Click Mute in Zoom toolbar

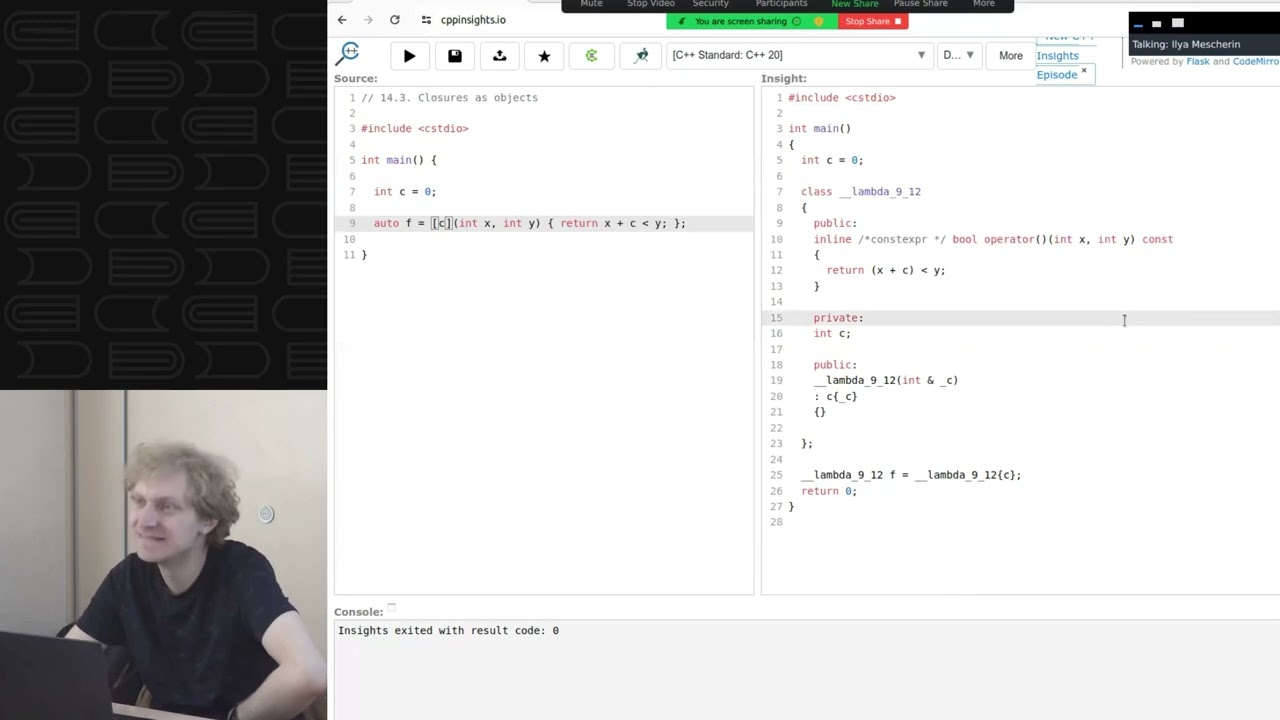pyautogui.click(x=591, y=4)
